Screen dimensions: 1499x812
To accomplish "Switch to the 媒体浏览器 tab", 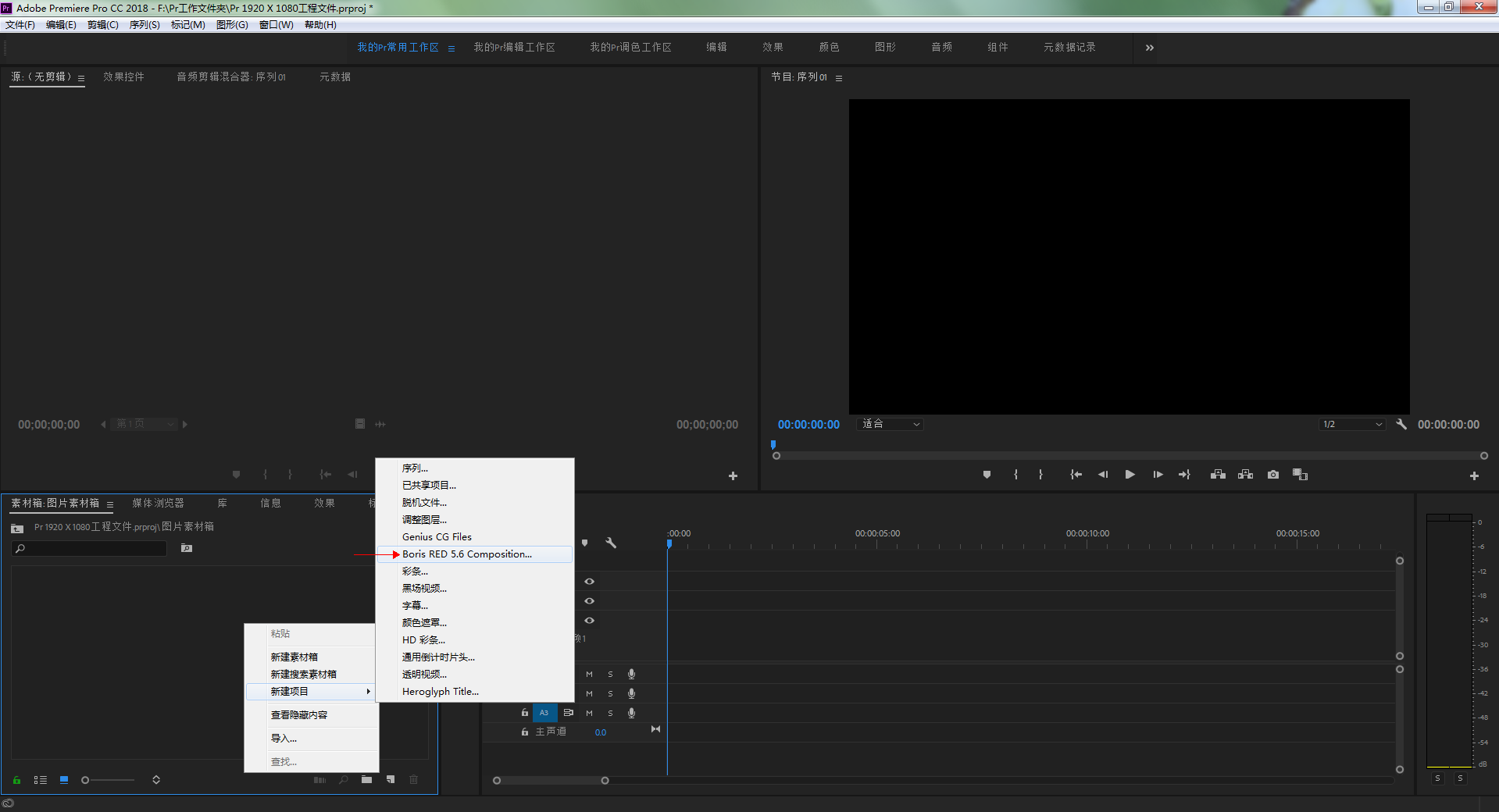I will 158,503.
